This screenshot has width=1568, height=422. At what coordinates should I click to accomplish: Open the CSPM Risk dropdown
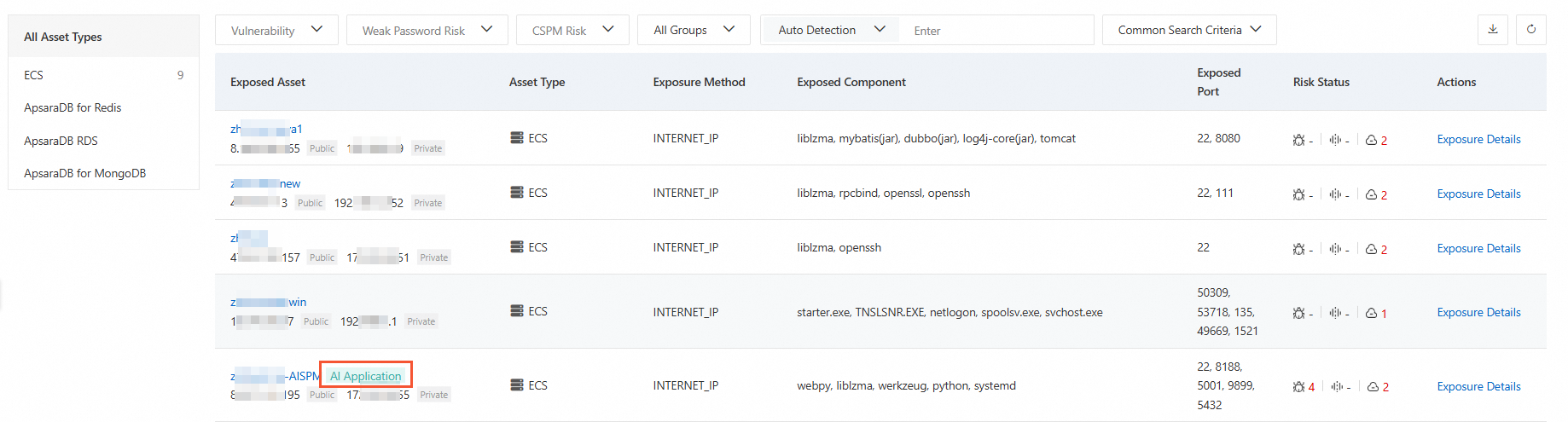tap(572, 30)
